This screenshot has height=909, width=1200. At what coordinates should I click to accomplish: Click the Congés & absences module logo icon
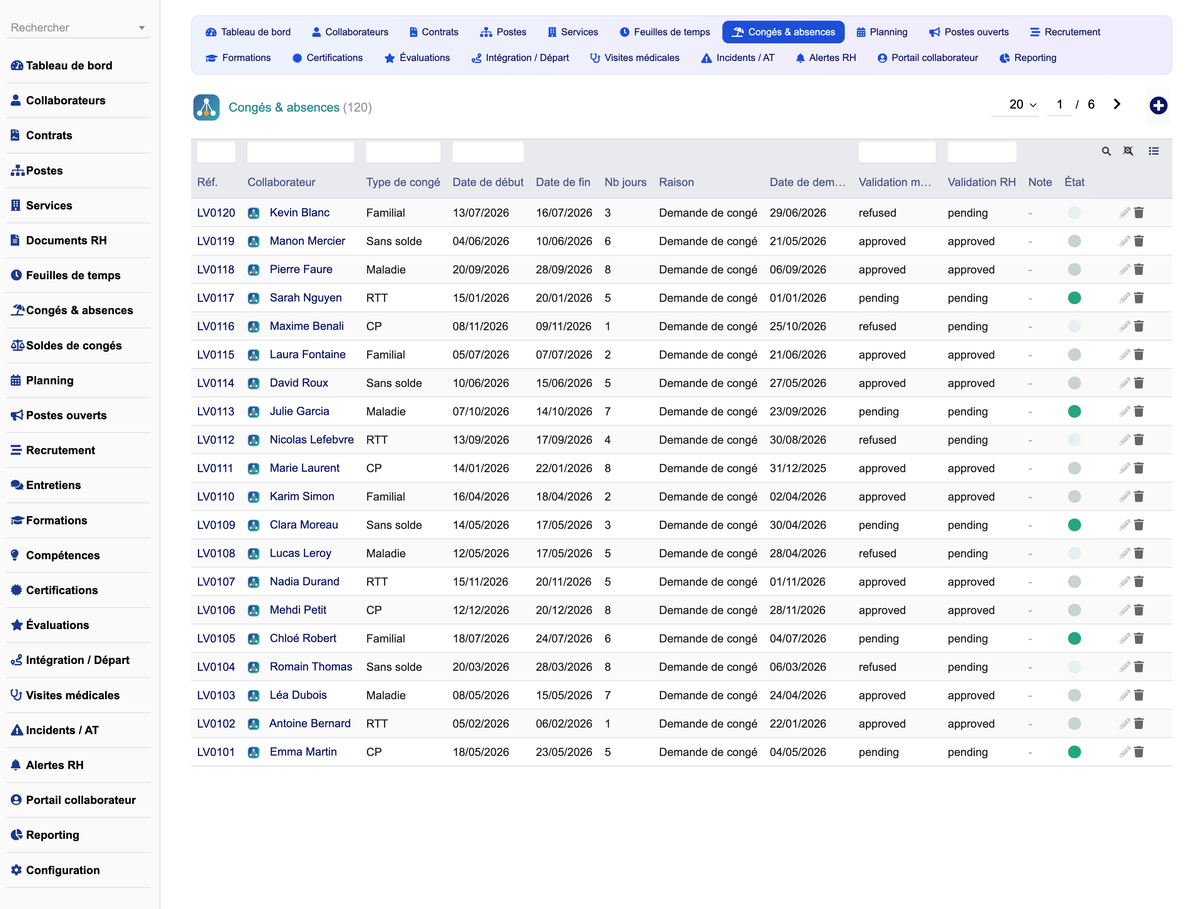[x=206, y=107]
